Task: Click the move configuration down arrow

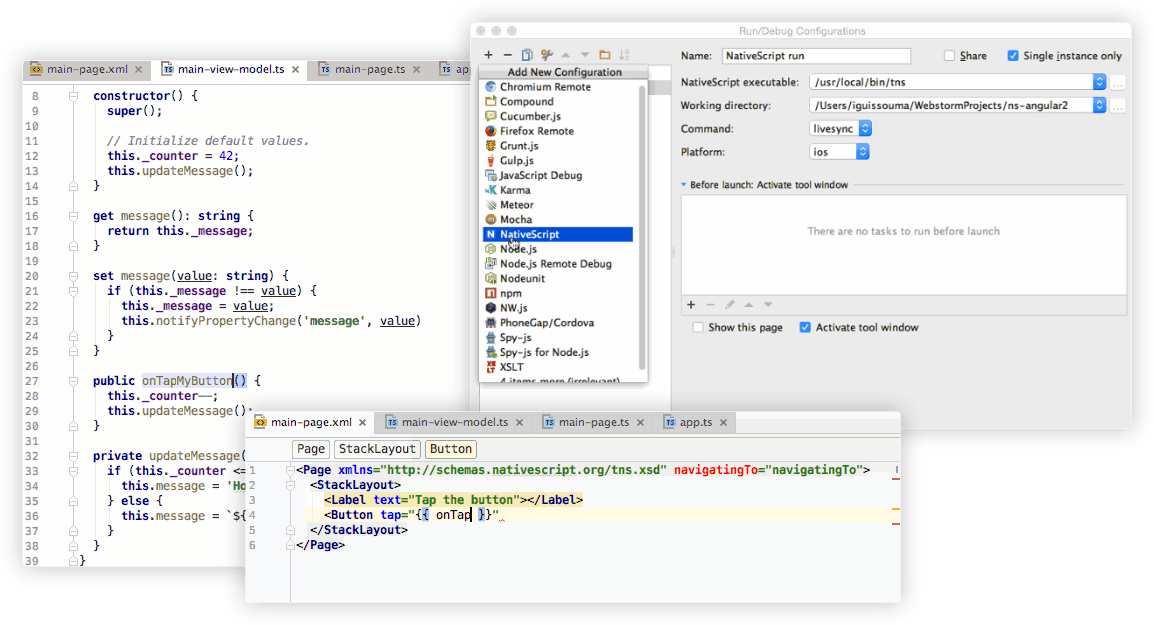Action: point(584,54)
